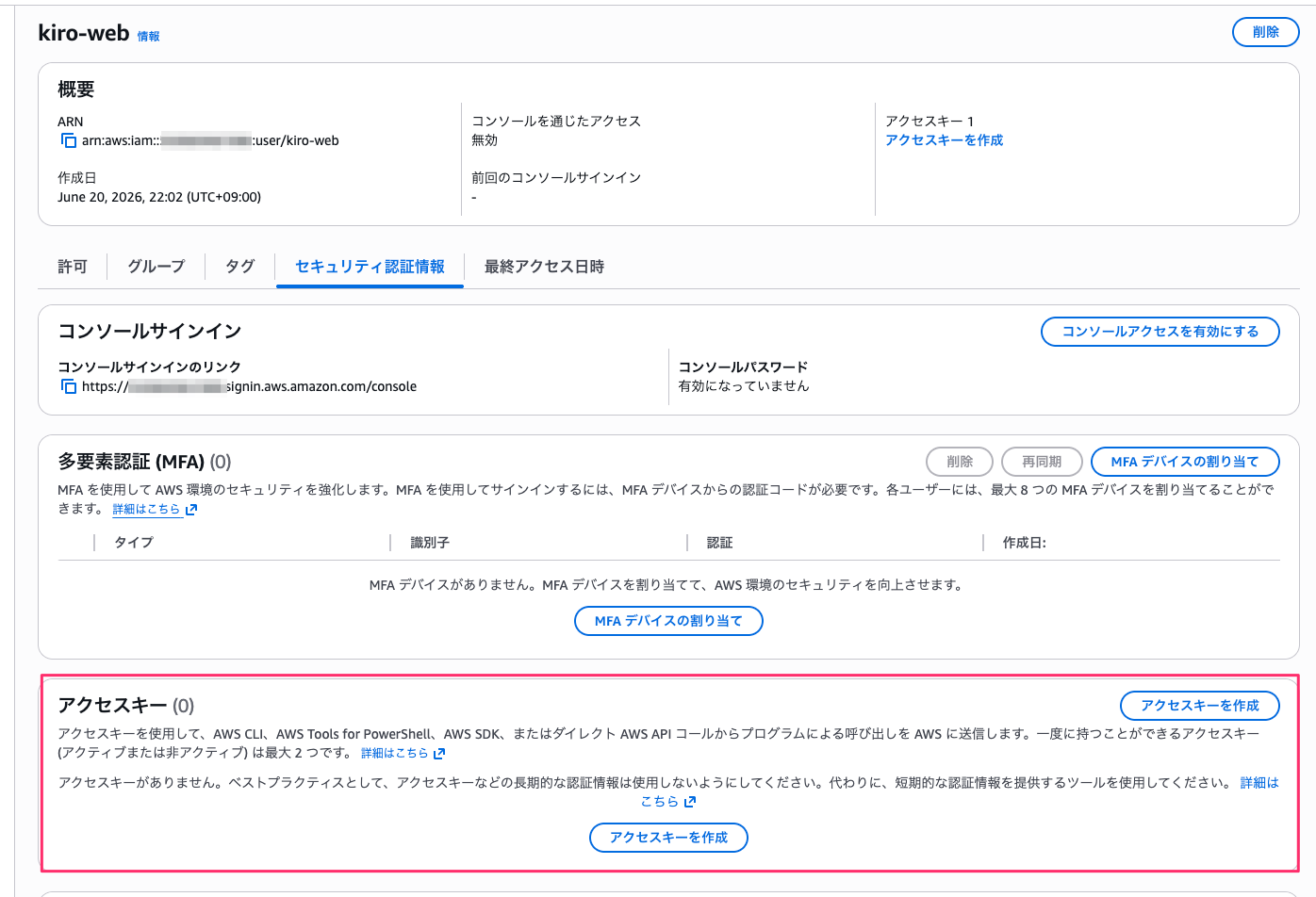Open external link icon next to MFA 詳細はこちら
This screenshot has height=897, width=1316.
(191, 510)
